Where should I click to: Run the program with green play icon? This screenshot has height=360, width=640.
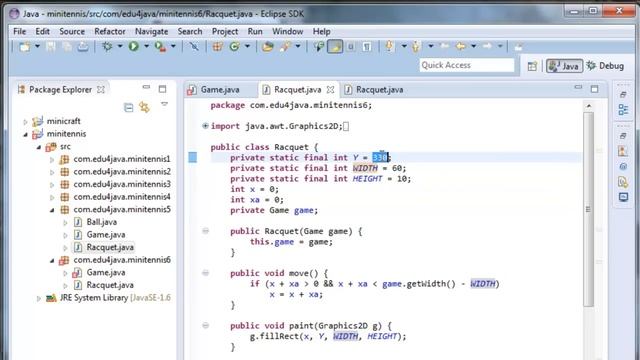pyautogui.click(x=133, y=47)
